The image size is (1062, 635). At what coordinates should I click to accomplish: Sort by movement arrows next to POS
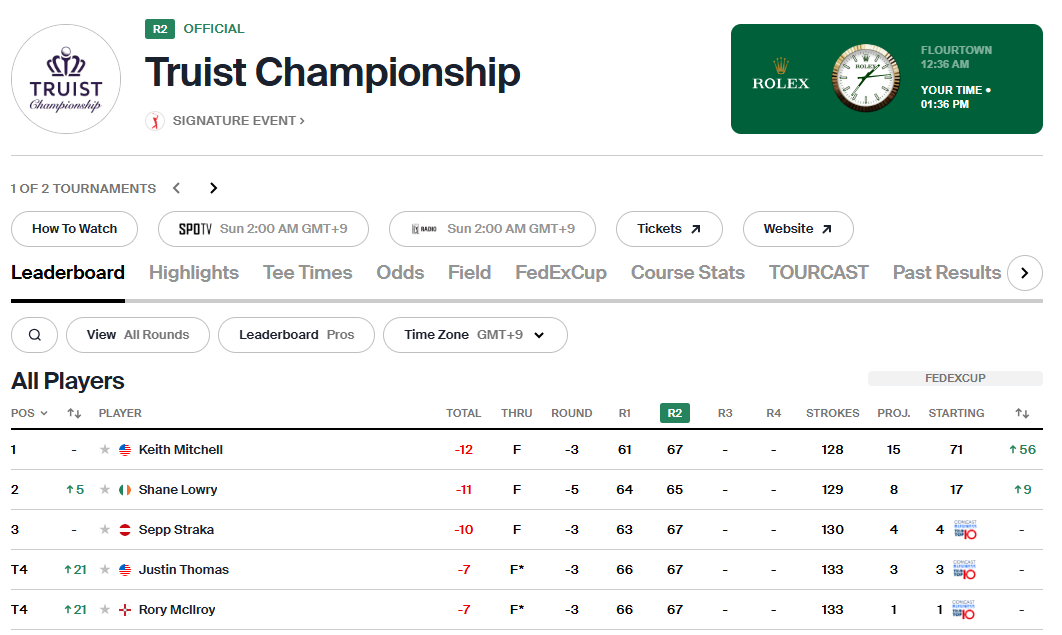click(74, 413)
